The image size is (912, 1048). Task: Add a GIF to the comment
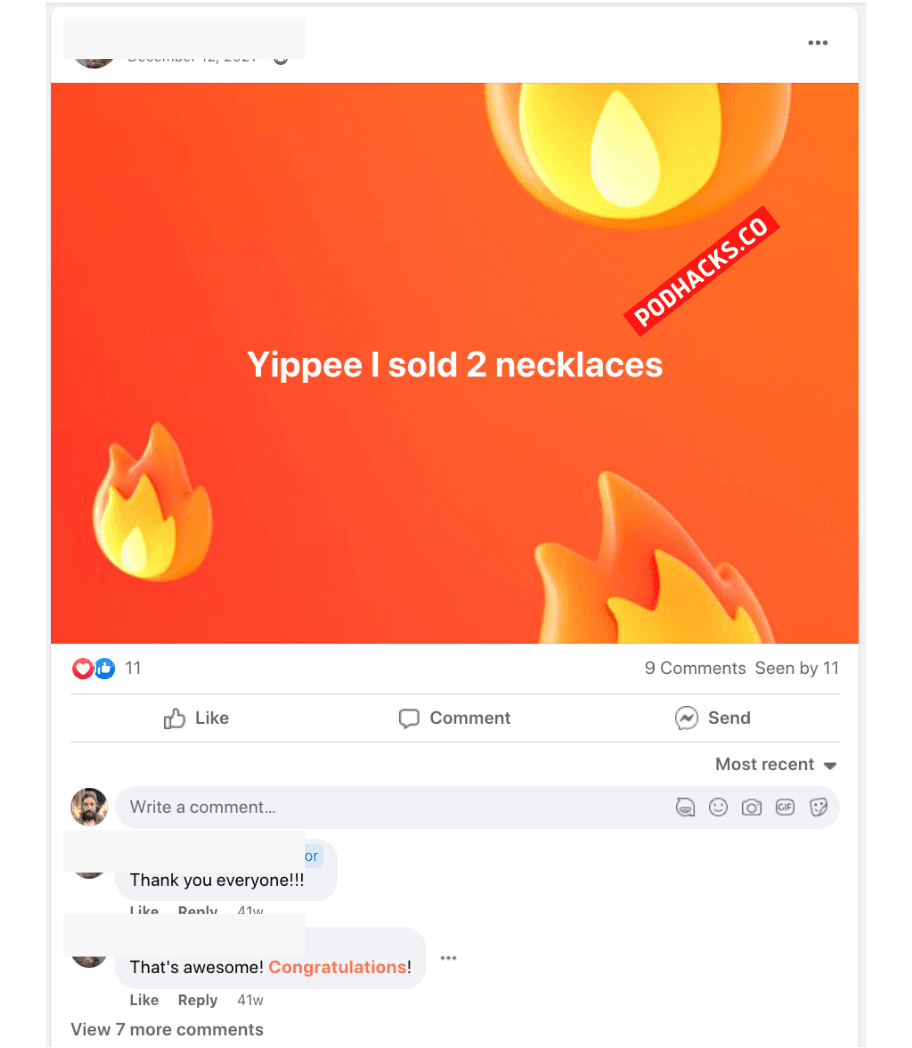click(x=785, y=807)
